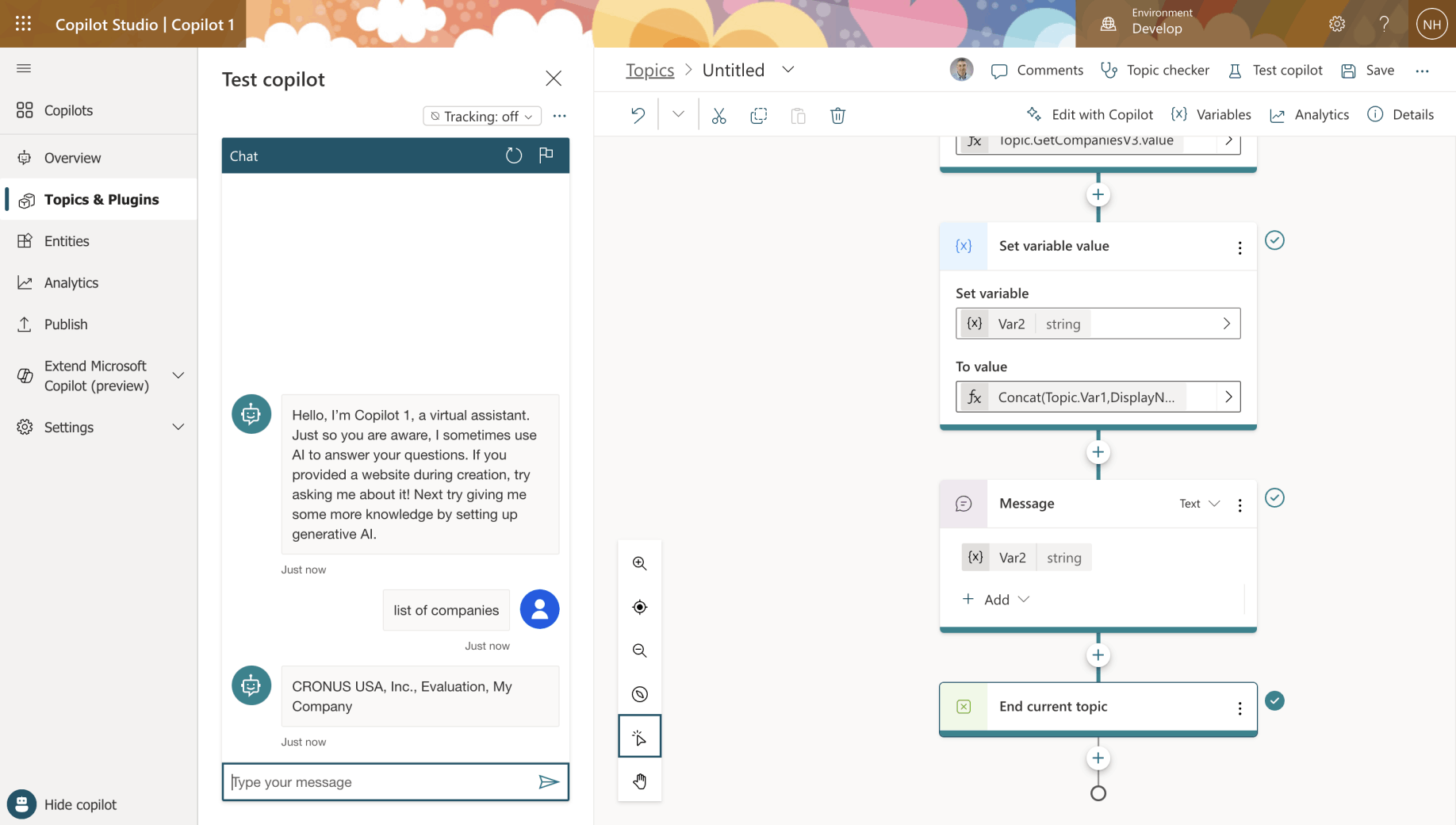The width and height of the screenshot is (1456, 825).
Task: Toggle Test copilot in top bar
Action: pos(1275,71)
